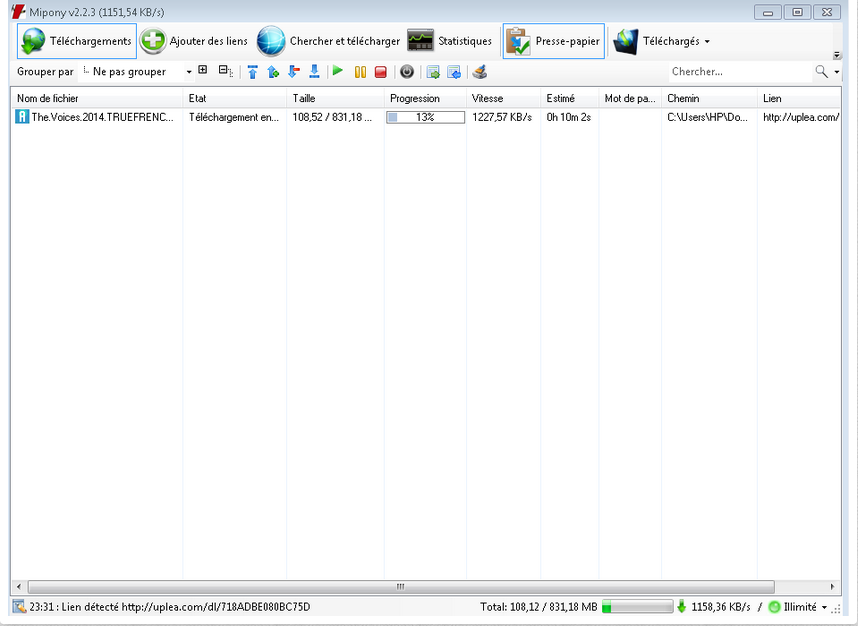This screenshot has width=858, height=626.
Task: Click the C:\Users\HP\Do... path cell
Action: pos(707,117)
